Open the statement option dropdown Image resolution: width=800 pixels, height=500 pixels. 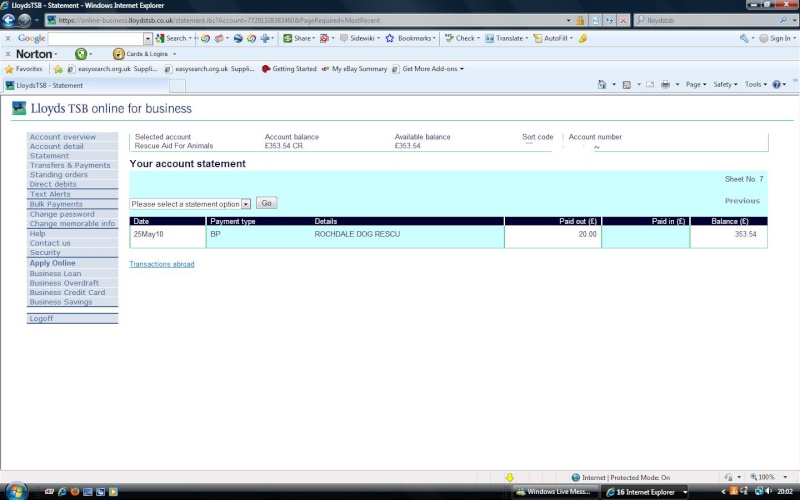coord(190,204)
